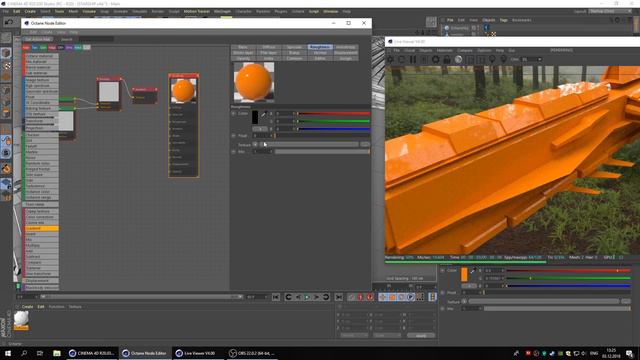Open Texture arrow in lower-right panel

tap(464, 302)
